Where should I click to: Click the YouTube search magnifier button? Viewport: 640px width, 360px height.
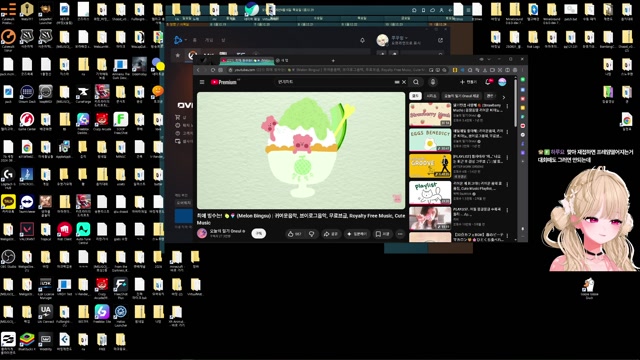(416, 82)
